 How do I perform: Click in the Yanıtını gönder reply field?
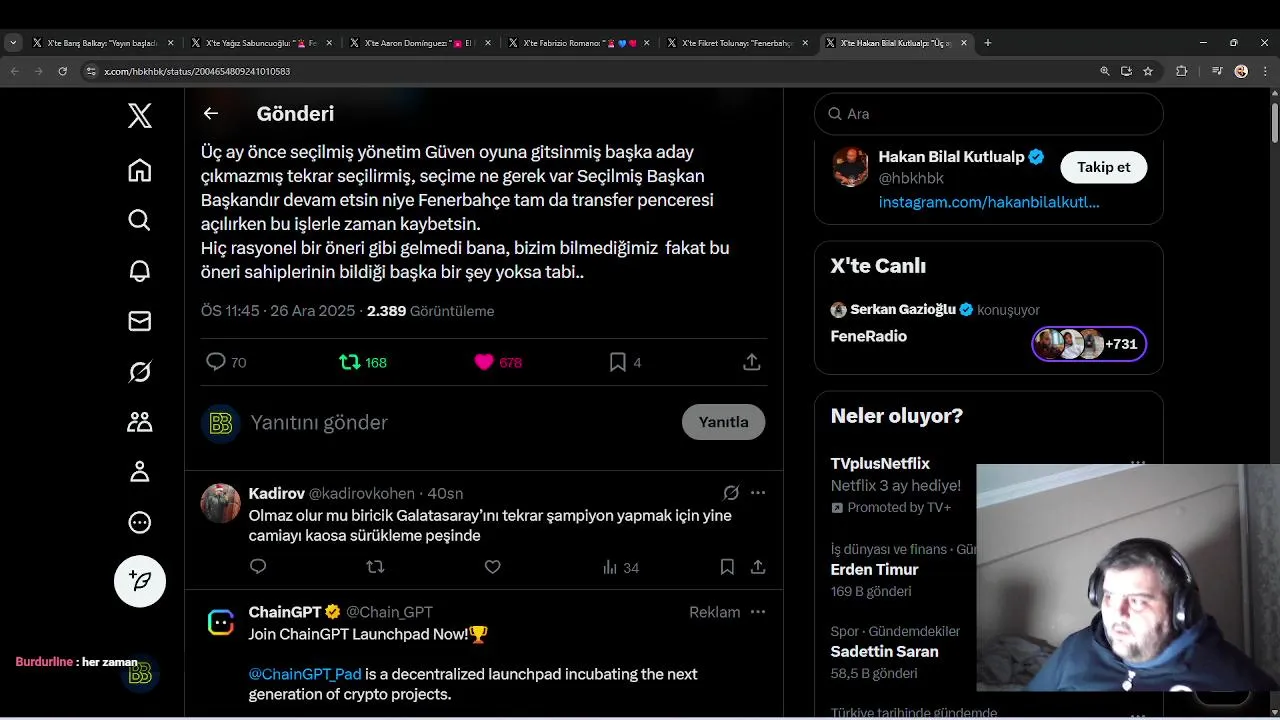tap(460, 423)
